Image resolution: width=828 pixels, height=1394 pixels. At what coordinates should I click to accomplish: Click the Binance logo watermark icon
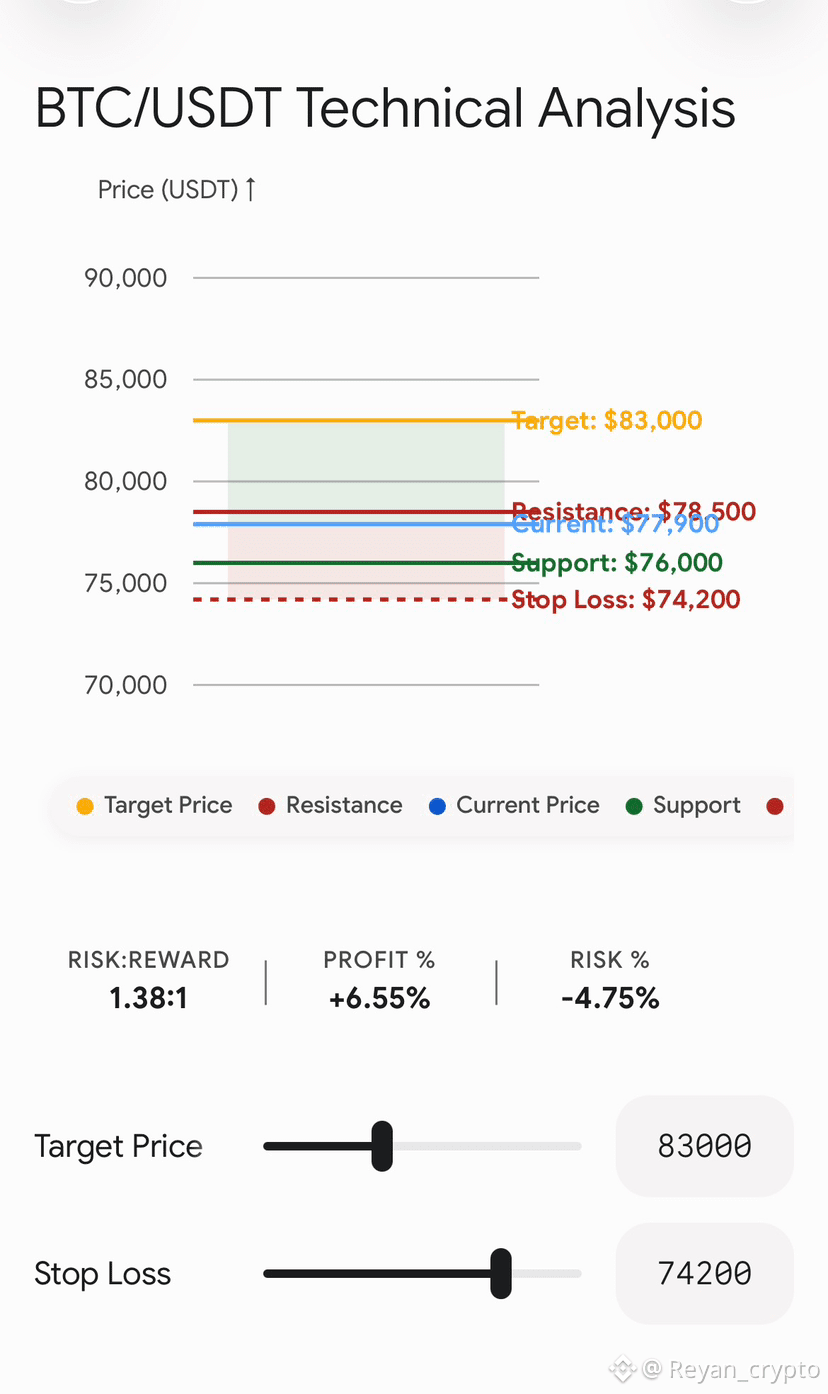pos(623,1367)
